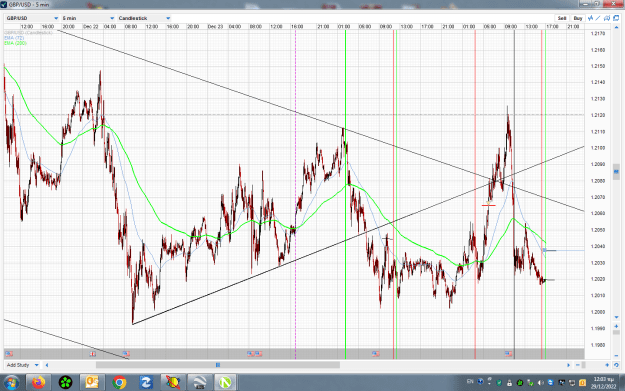Click the GBP/USD (Candlestick) legend label
The image size is (625, 391).
click(x=28, y=33)
